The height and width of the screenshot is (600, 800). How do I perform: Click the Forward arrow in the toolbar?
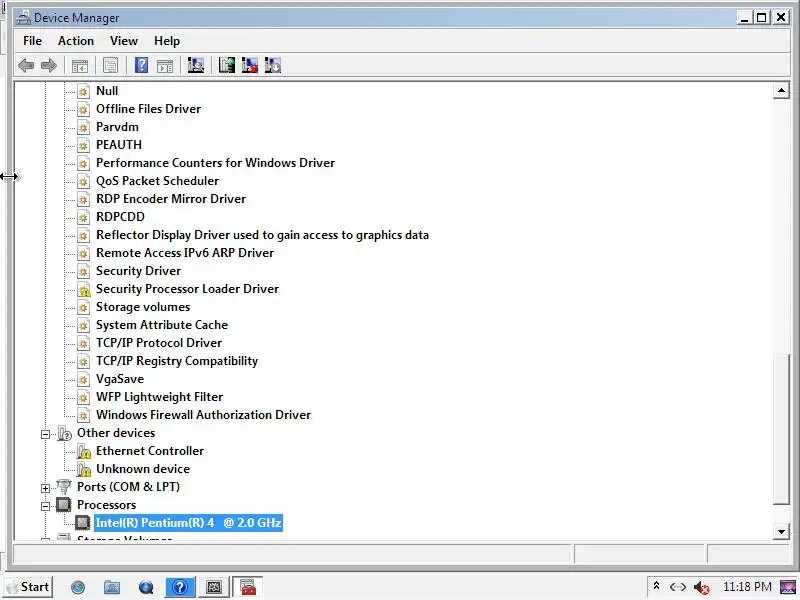pos(49,65)
